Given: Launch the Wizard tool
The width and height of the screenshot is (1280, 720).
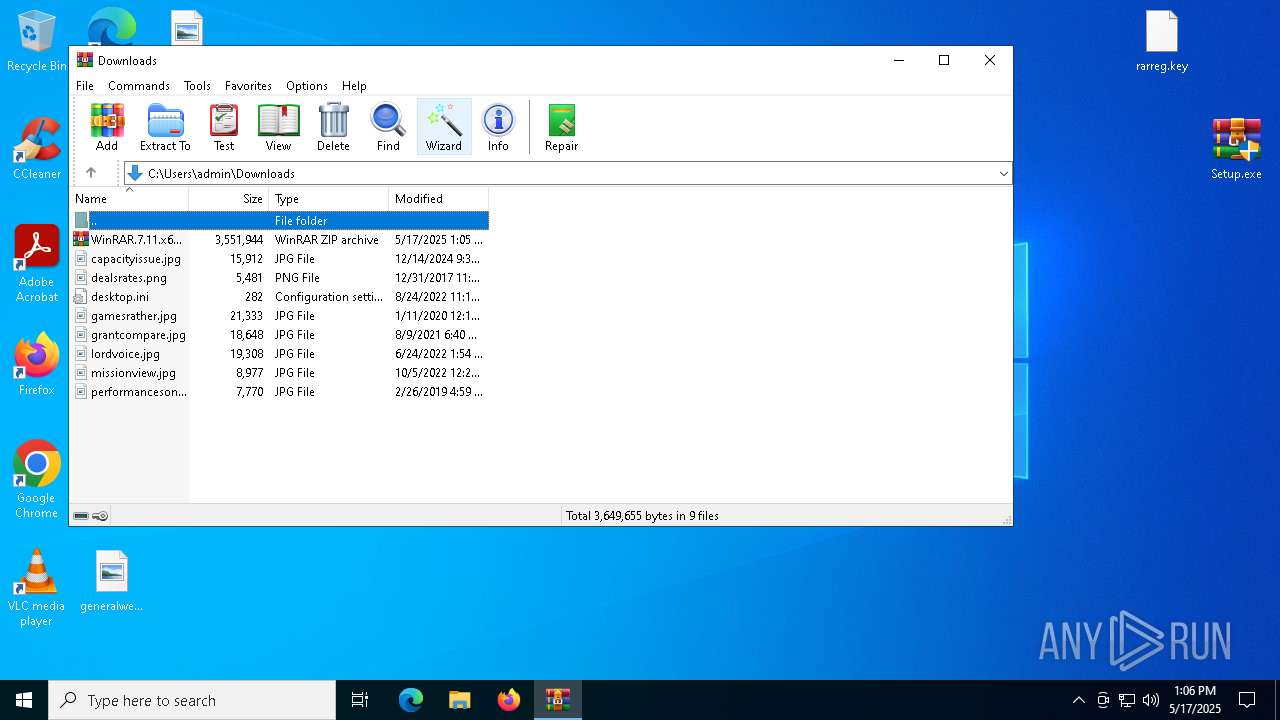Looking at the screenshot, I should (444, 127).
